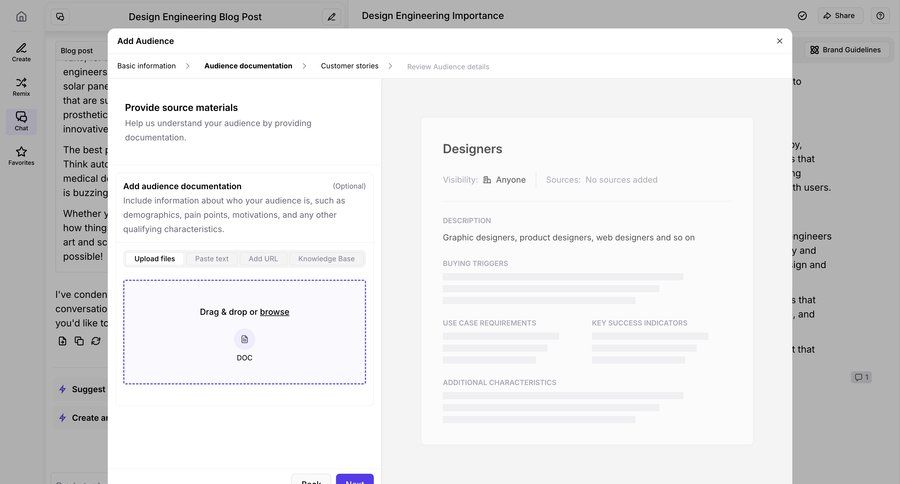Select the Blog post tab label
This screenshot has height=484, width=900.
tap(77, 51)
